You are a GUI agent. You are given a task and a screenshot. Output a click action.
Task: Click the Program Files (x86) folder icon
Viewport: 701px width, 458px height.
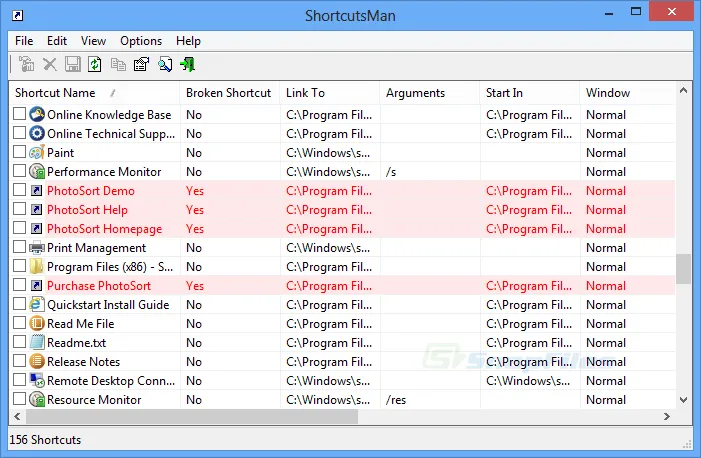(37, 267)
